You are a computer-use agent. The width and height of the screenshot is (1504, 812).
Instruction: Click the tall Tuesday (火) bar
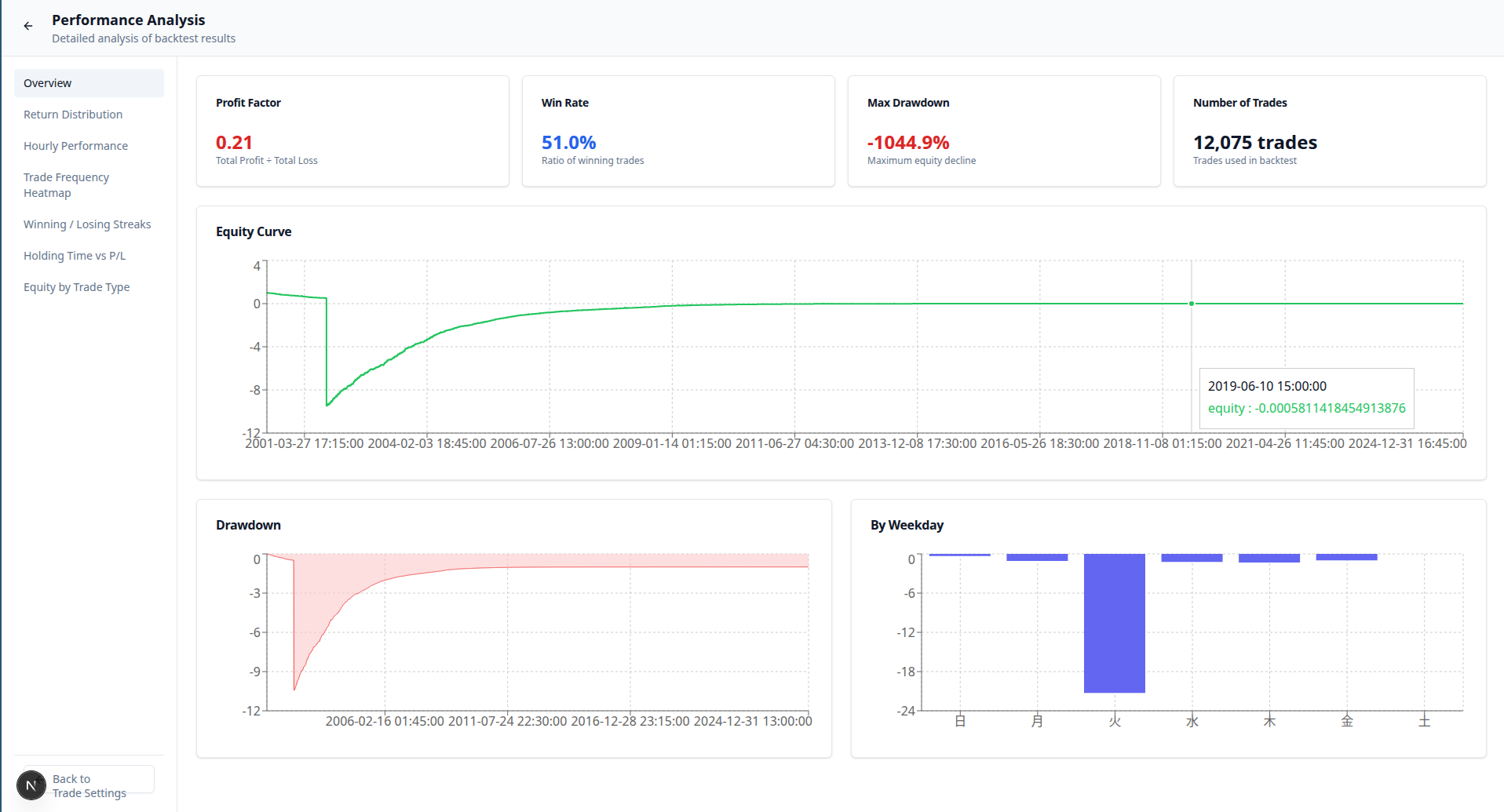(x=1114, y=623)
